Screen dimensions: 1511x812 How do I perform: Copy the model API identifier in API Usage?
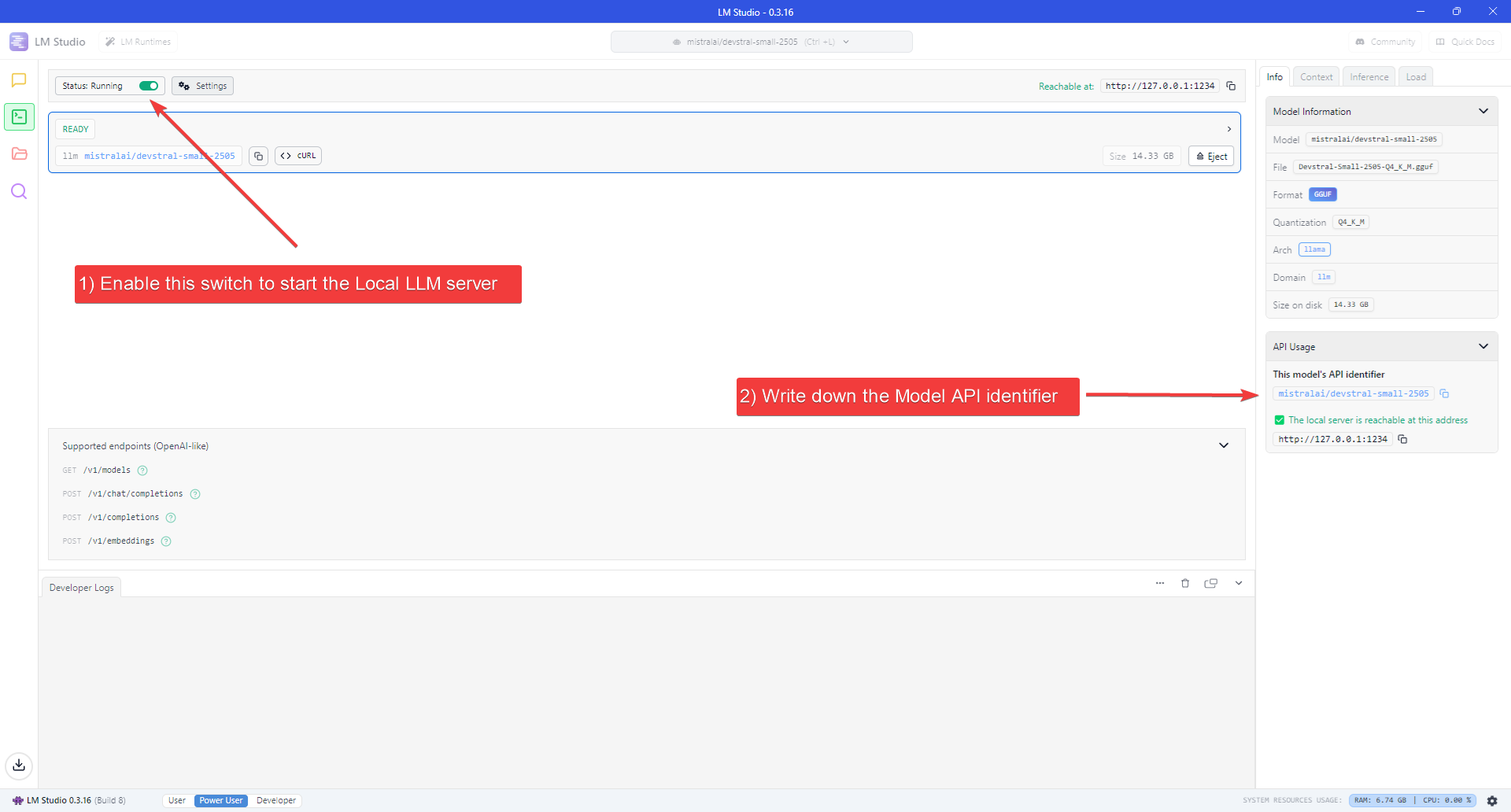pos(1444,393)
